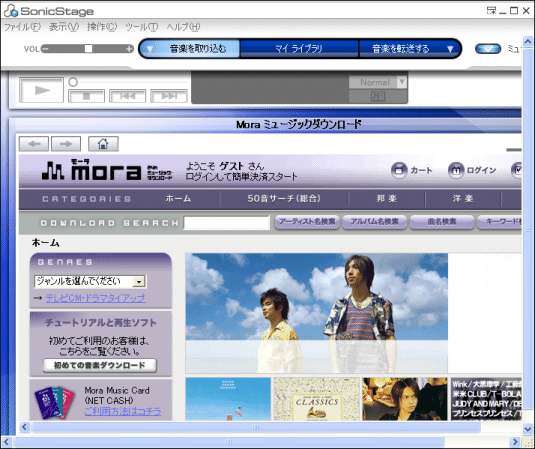This screenshot has height=449, width=535.
Task: Click the browser Back arrow button
Action: (34, 144)
